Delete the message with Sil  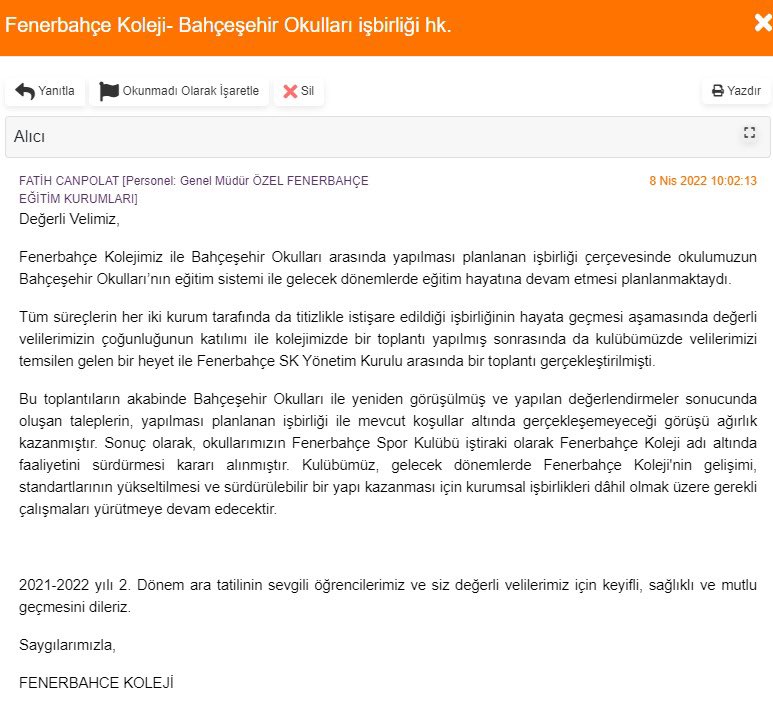[299, 91]
